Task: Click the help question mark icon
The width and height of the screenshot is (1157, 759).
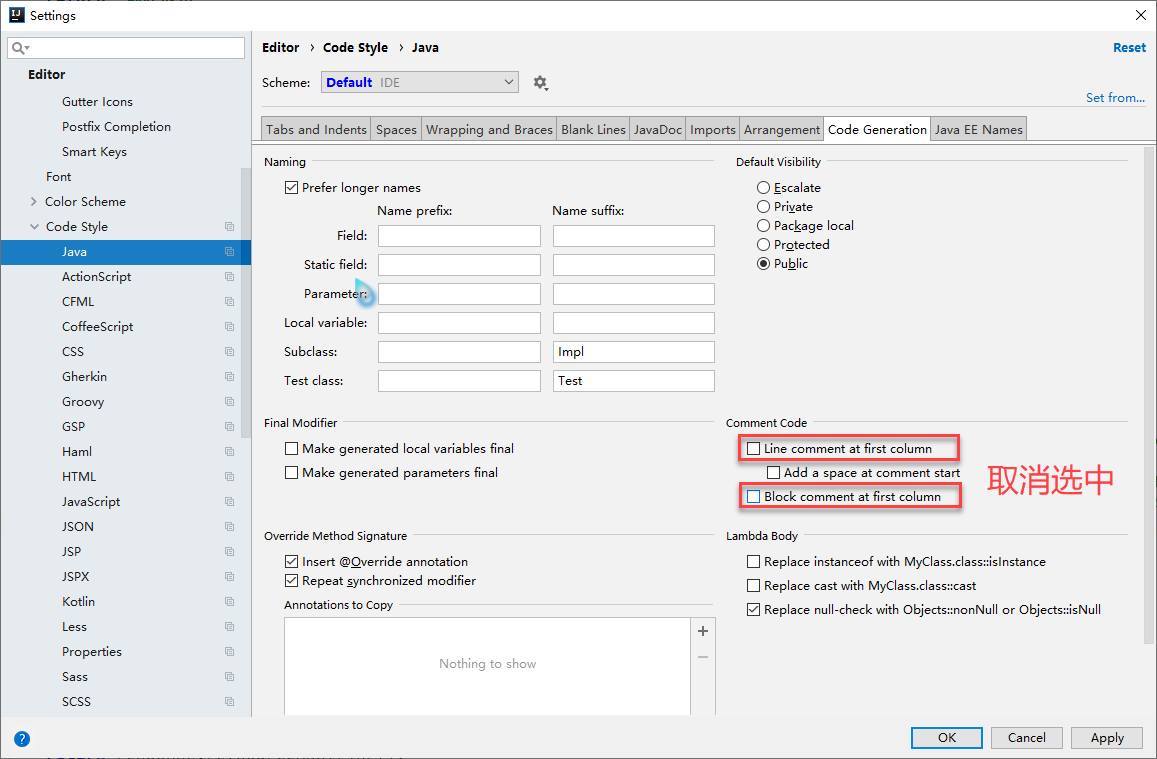Action: tap(22, 738)
